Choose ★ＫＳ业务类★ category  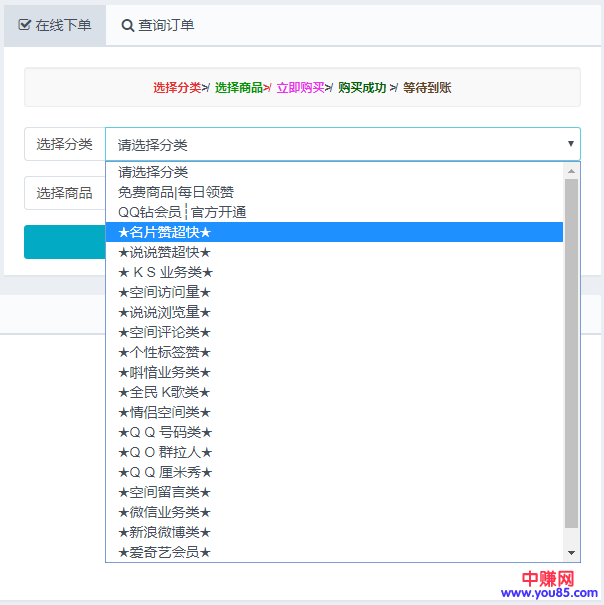[x=165, y=272]
